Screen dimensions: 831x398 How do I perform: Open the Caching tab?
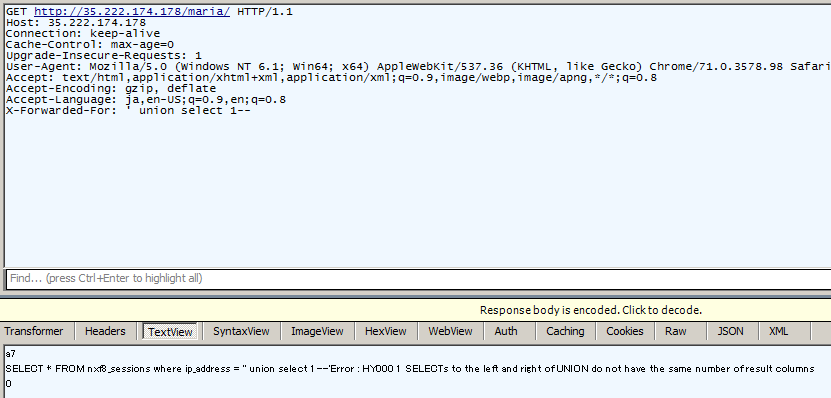[x=565, y=331]
